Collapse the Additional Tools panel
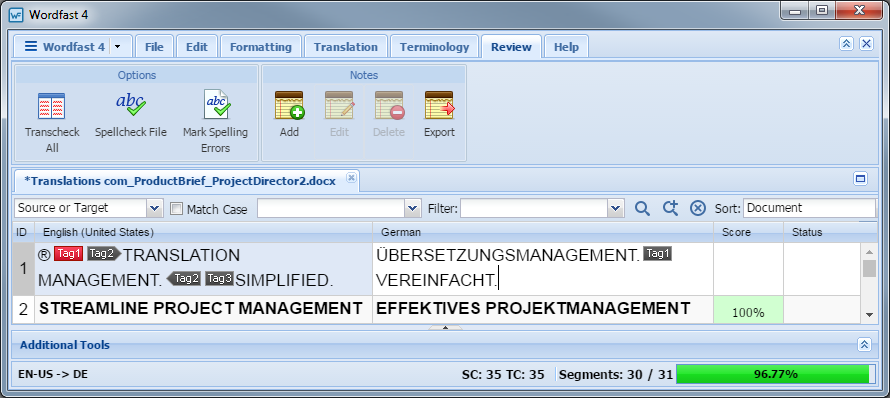The height and width of the screenshot is (398, 890). (864, 344)
